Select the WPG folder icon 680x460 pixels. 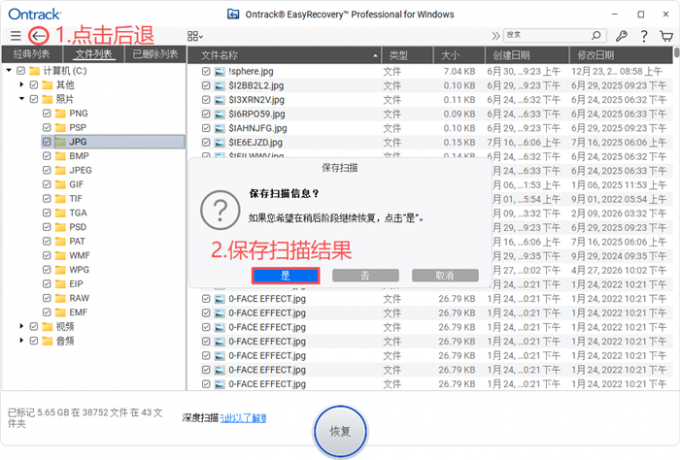[x=60, y=270]
